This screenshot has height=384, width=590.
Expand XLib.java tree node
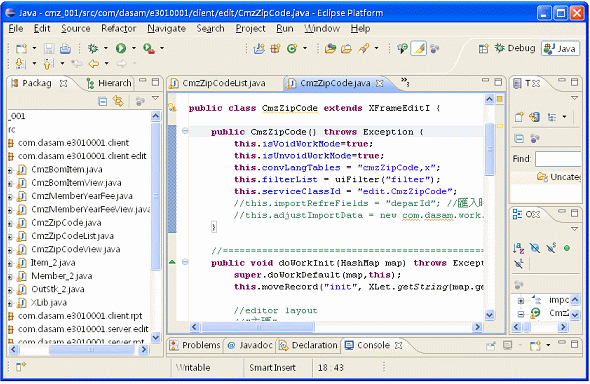11,303
